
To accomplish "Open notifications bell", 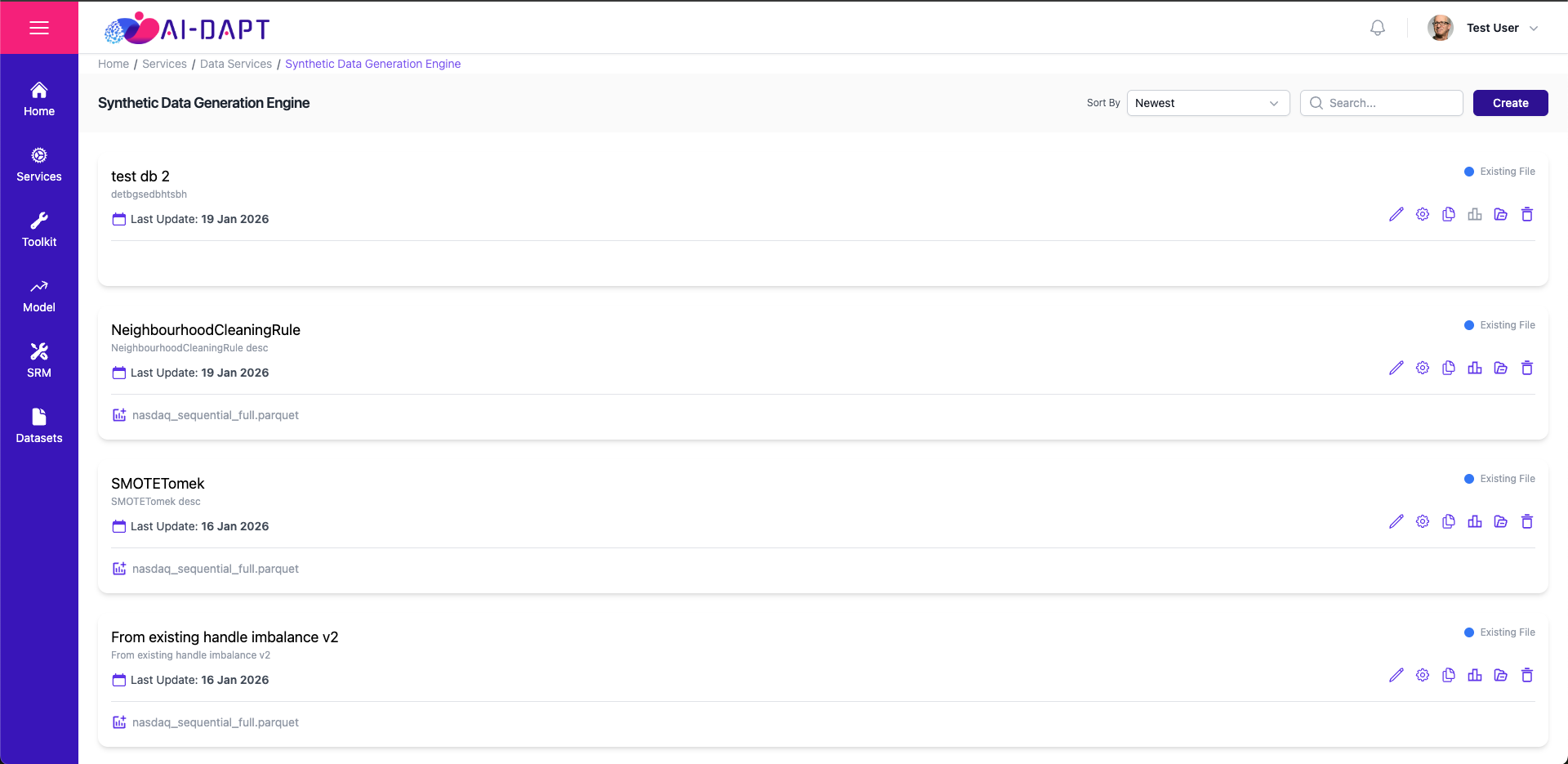I will point(1378,28).
